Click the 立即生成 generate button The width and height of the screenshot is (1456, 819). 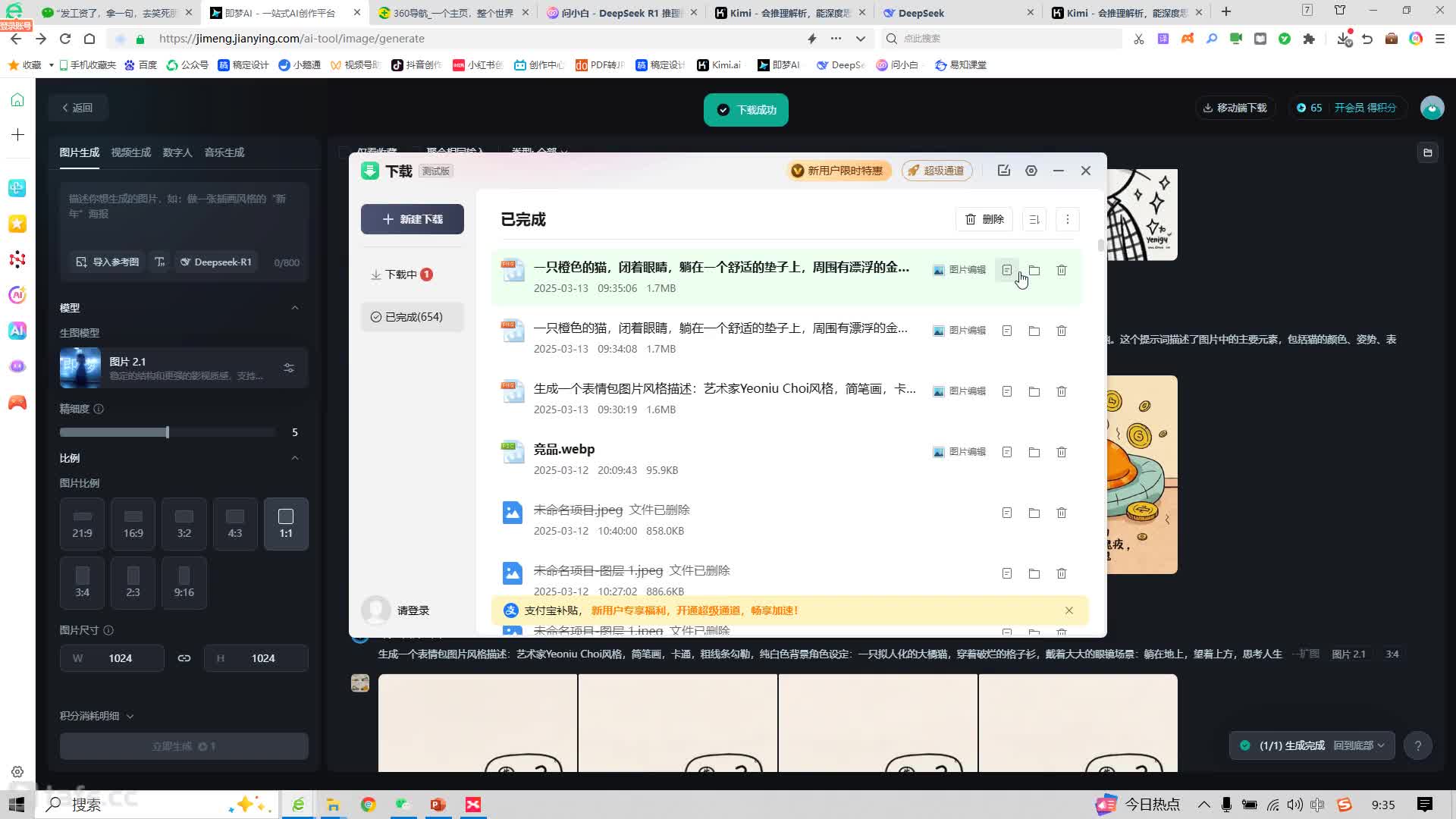click(x=183, y=746)
